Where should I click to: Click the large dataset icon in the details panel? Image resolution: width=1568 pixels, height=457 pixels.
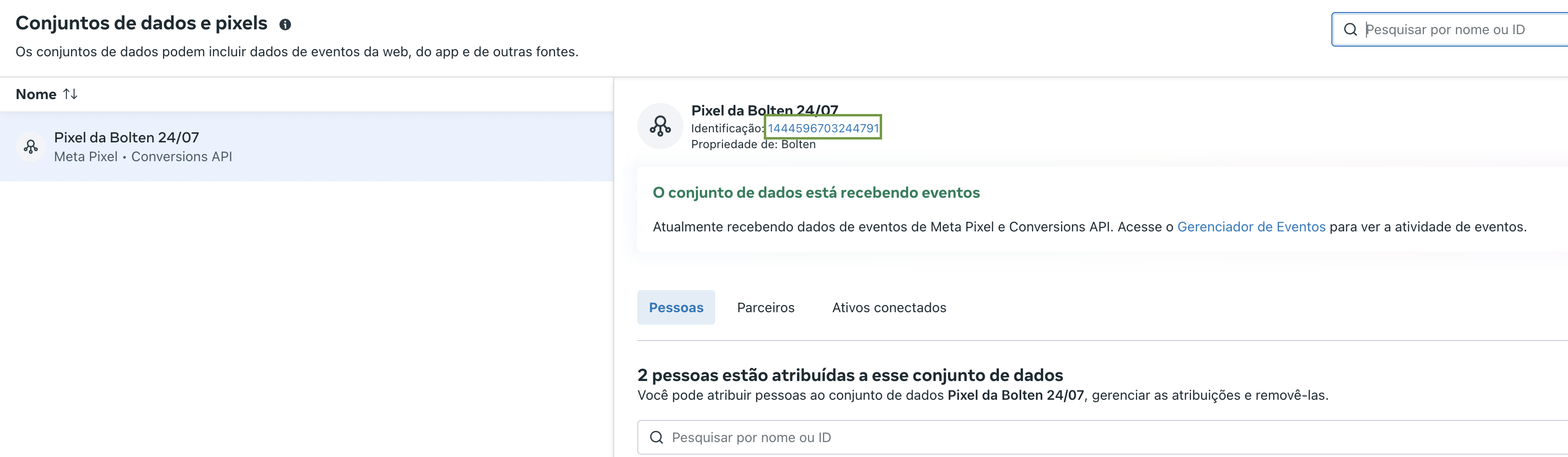pos(660,126)
